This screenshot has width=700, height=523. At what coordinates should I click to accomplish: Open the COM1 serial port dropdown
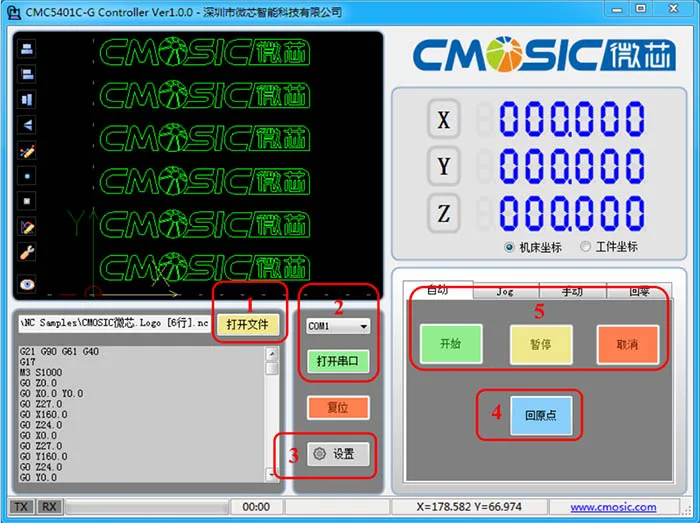coord(338,326)
